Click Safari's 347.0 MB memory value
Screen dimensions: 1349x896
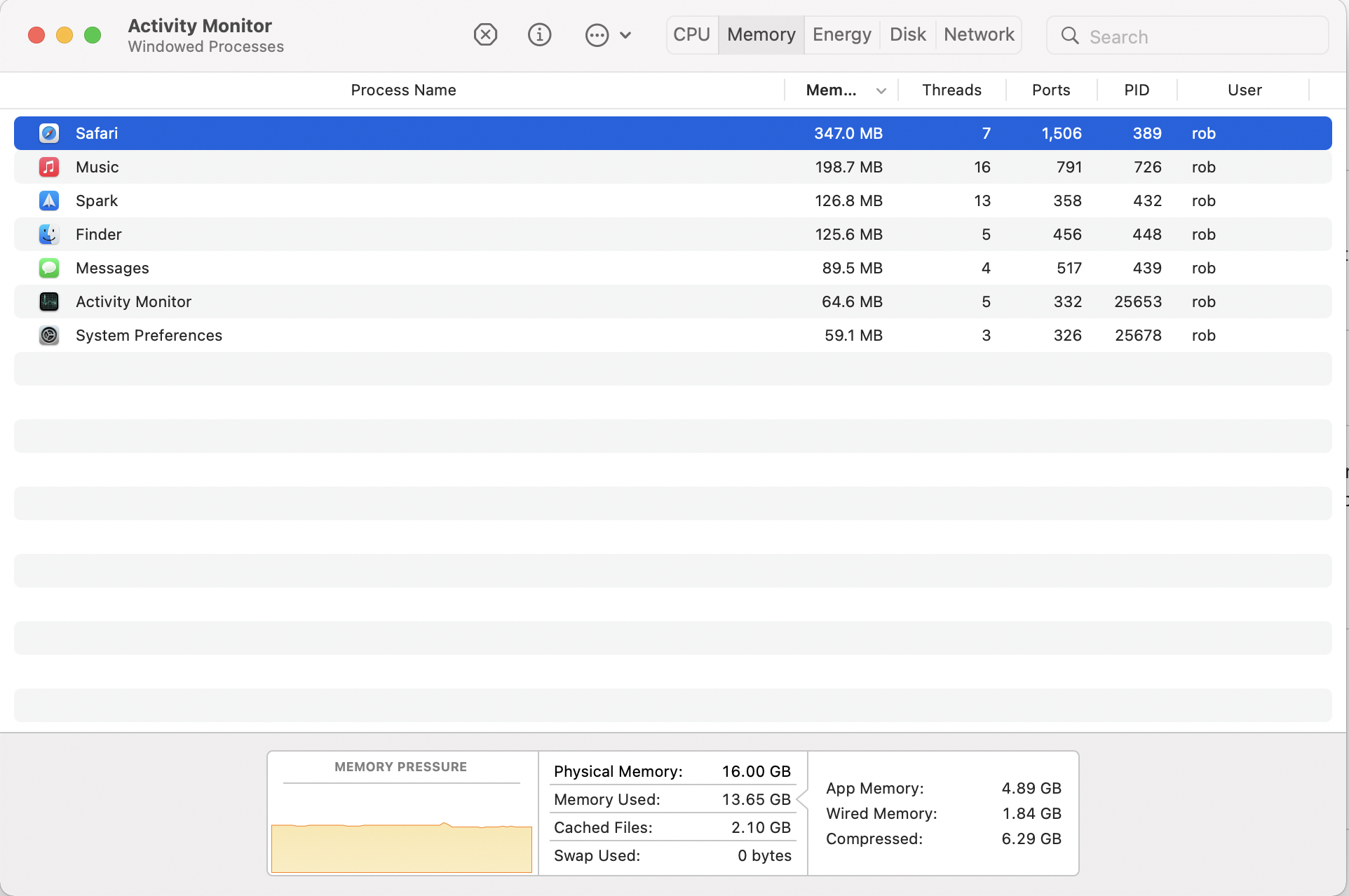coord(848,133)
